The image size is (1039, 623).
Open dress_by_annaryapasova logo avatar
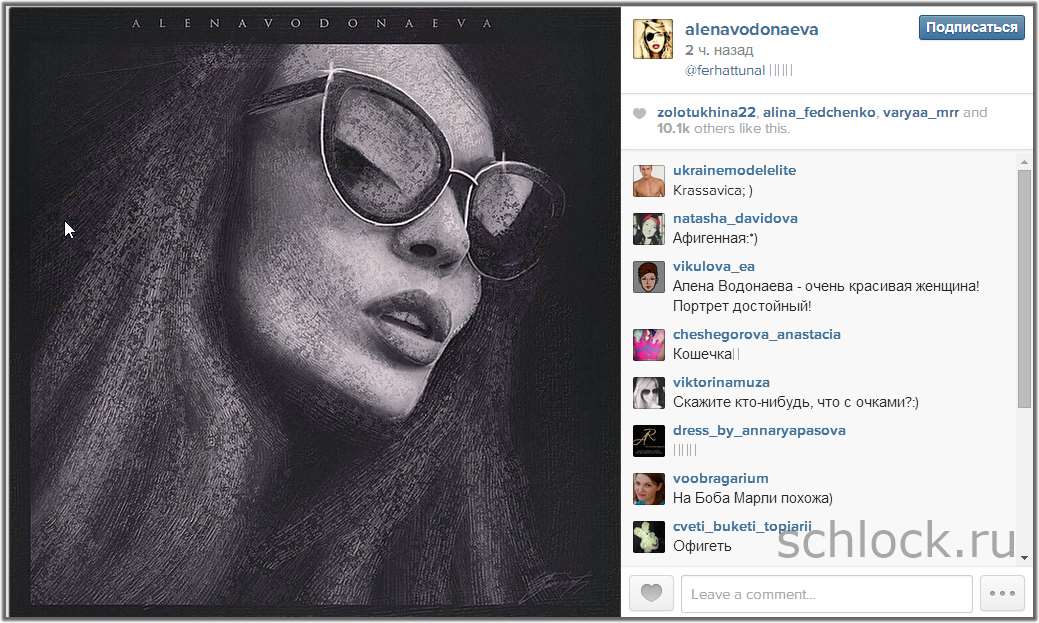coord(649,440)
